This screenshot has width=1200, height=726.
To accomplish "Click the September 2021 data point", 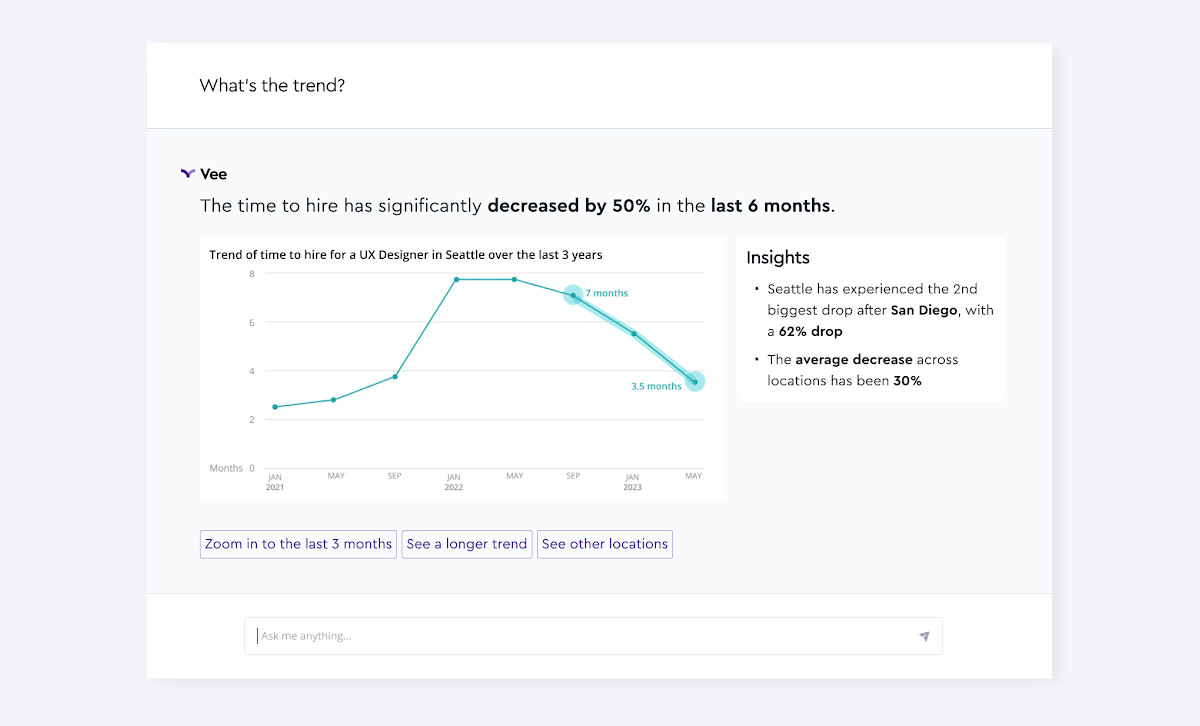I will (395, 376).
